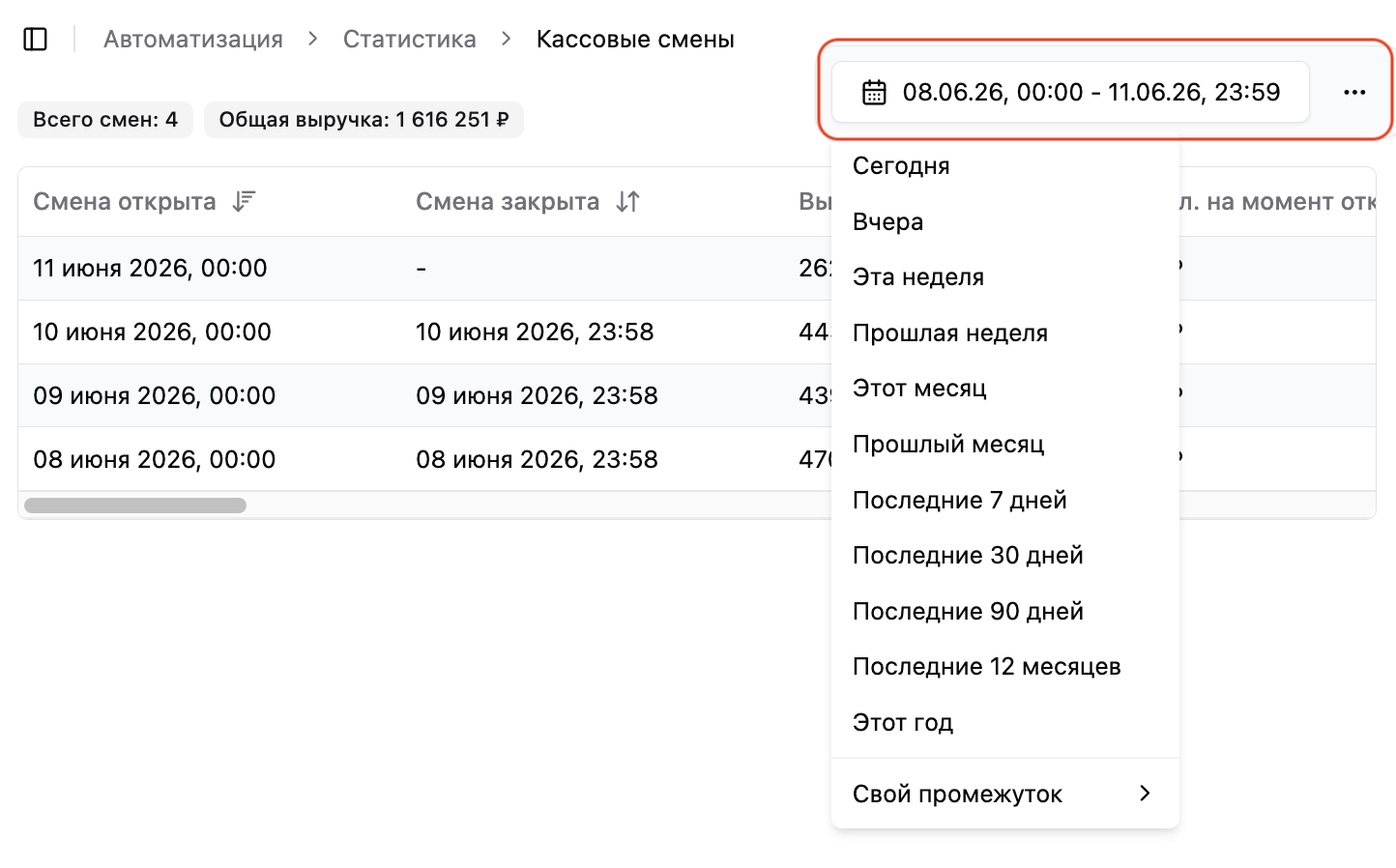Click closed time '09 июня 2026, 23:58'

(537, 396)
